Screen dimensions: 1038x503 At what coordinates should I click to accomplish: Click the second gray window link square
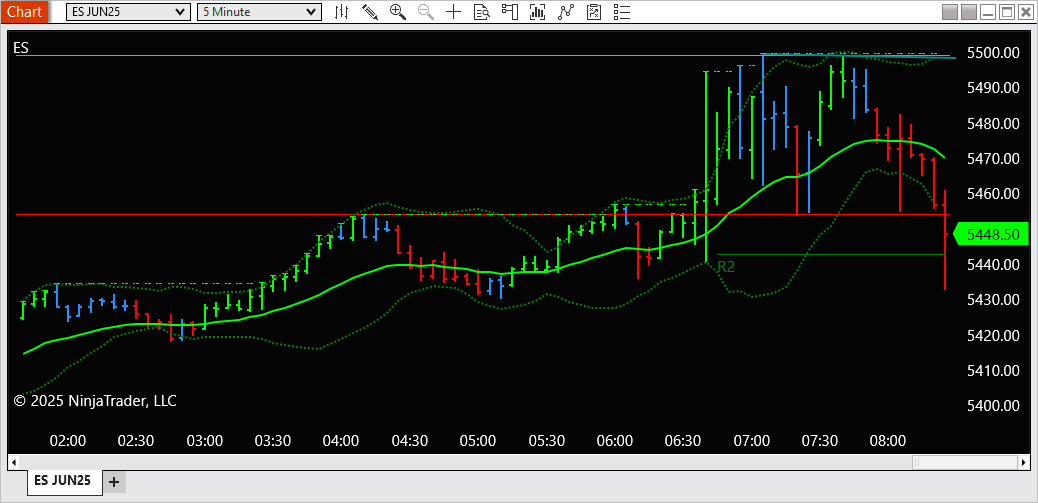click(x=969, y=12)
